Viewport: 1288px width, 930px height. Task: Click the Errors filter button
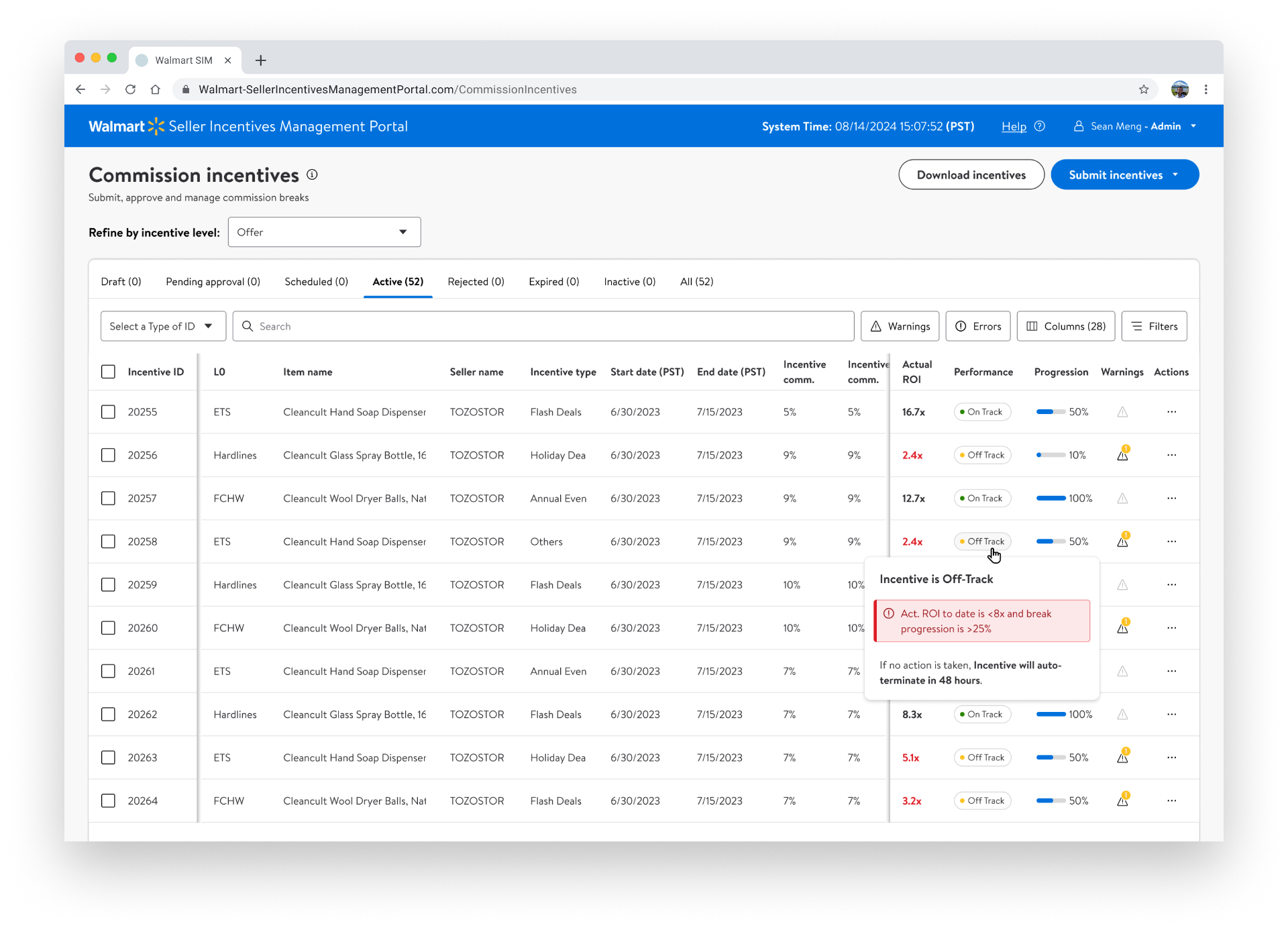click(978, 326)
